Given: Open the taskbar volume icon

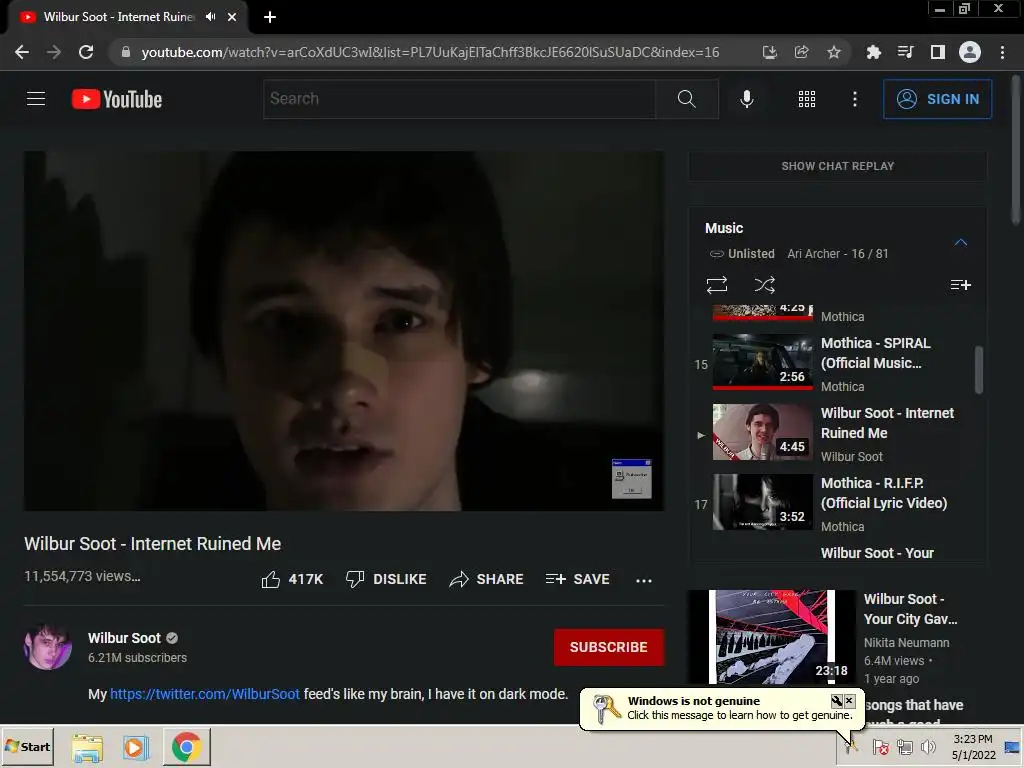Looking at the screenshot, I should pyautogui.click(x=927, y=746).
